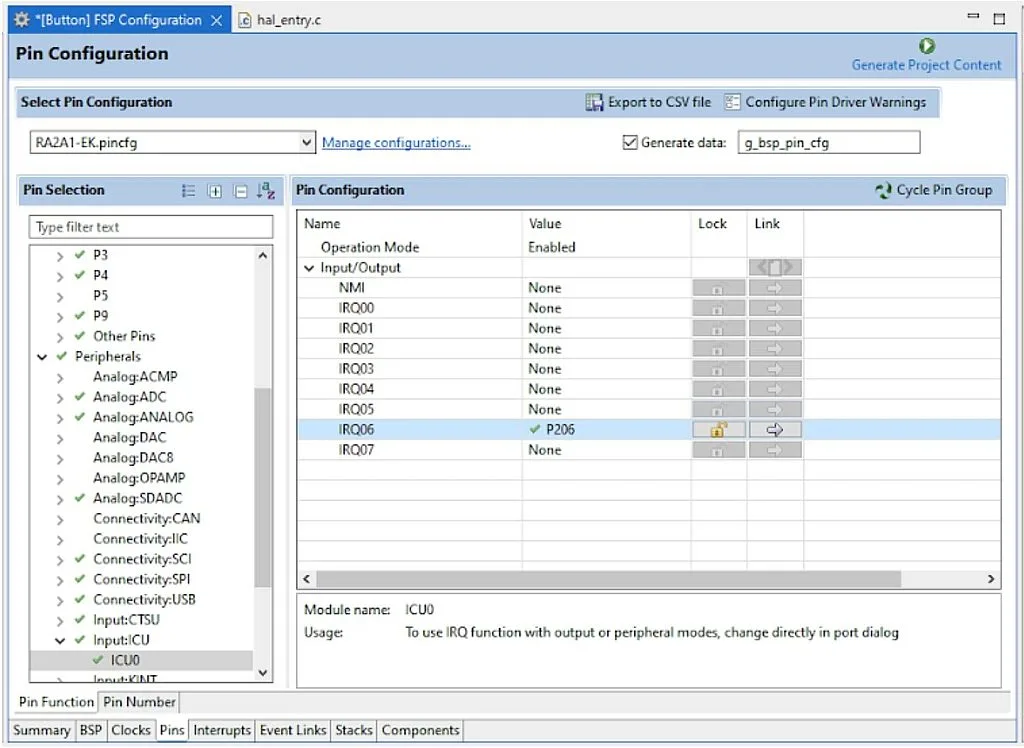Screen dimensions: 1024x748
Task: Expand the Connectivity:SCI tree node
Action: pos(60,560)
